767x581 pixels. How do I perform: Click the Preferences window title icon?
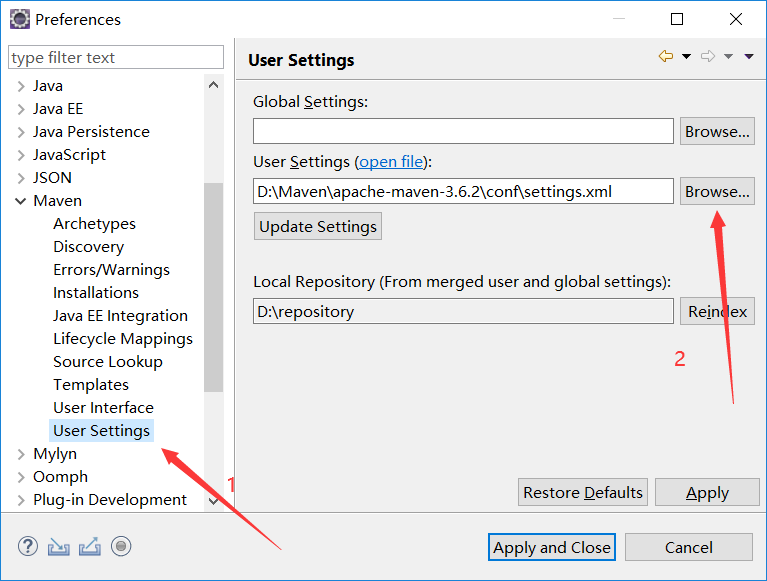[x=19, y=19]
